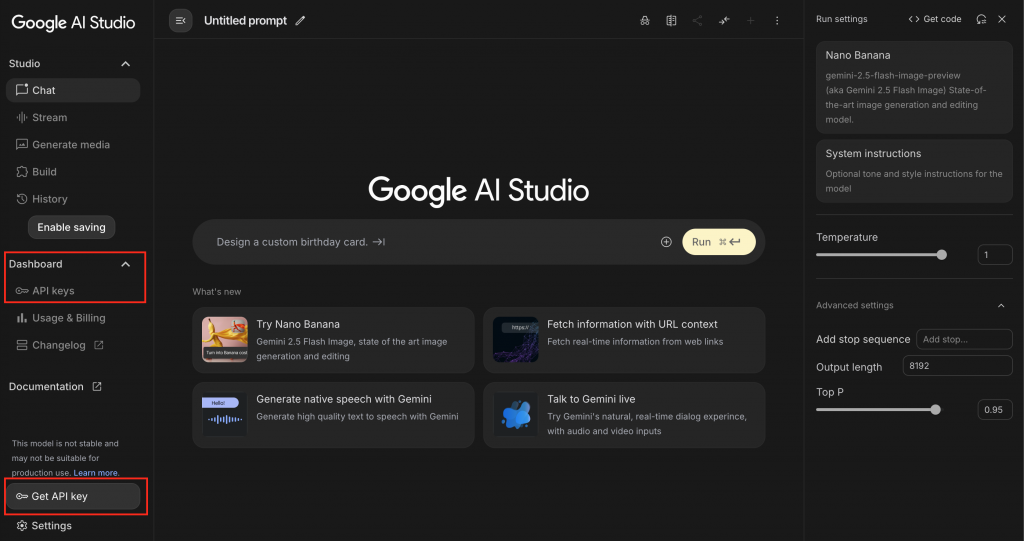Open the Stream section
Viewport: 1024px width, 541px height.
pyautogui.click(x=73, y=118)
